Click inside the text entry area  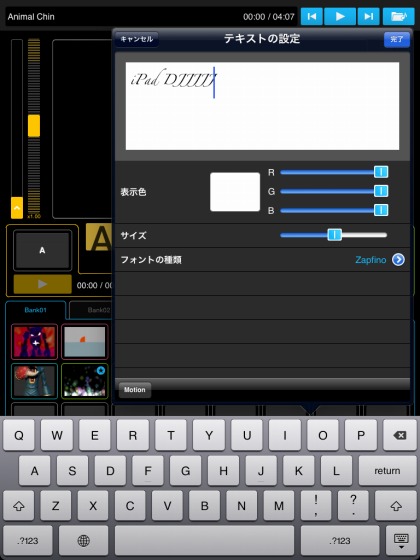coord(262,106)
